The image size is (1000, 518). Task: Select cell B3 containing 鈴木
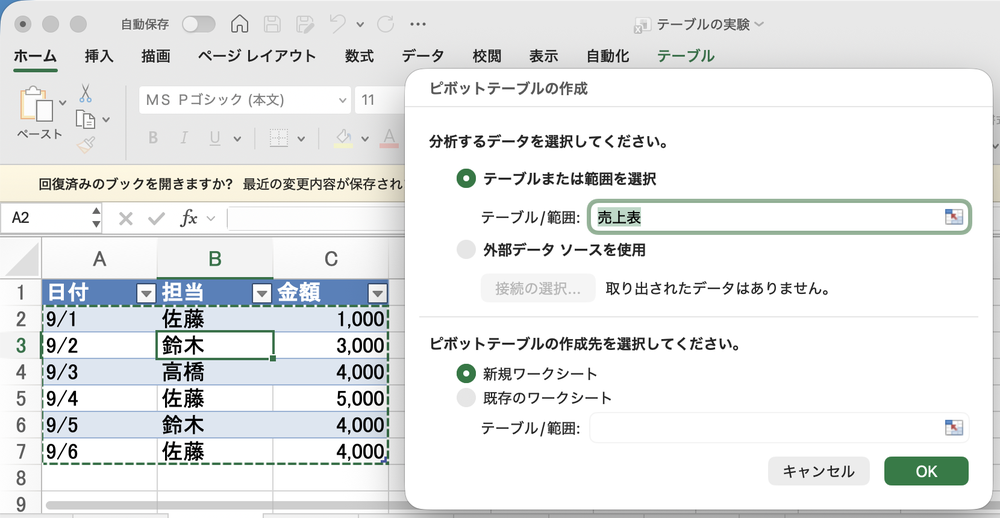click(x=215, y=345)
